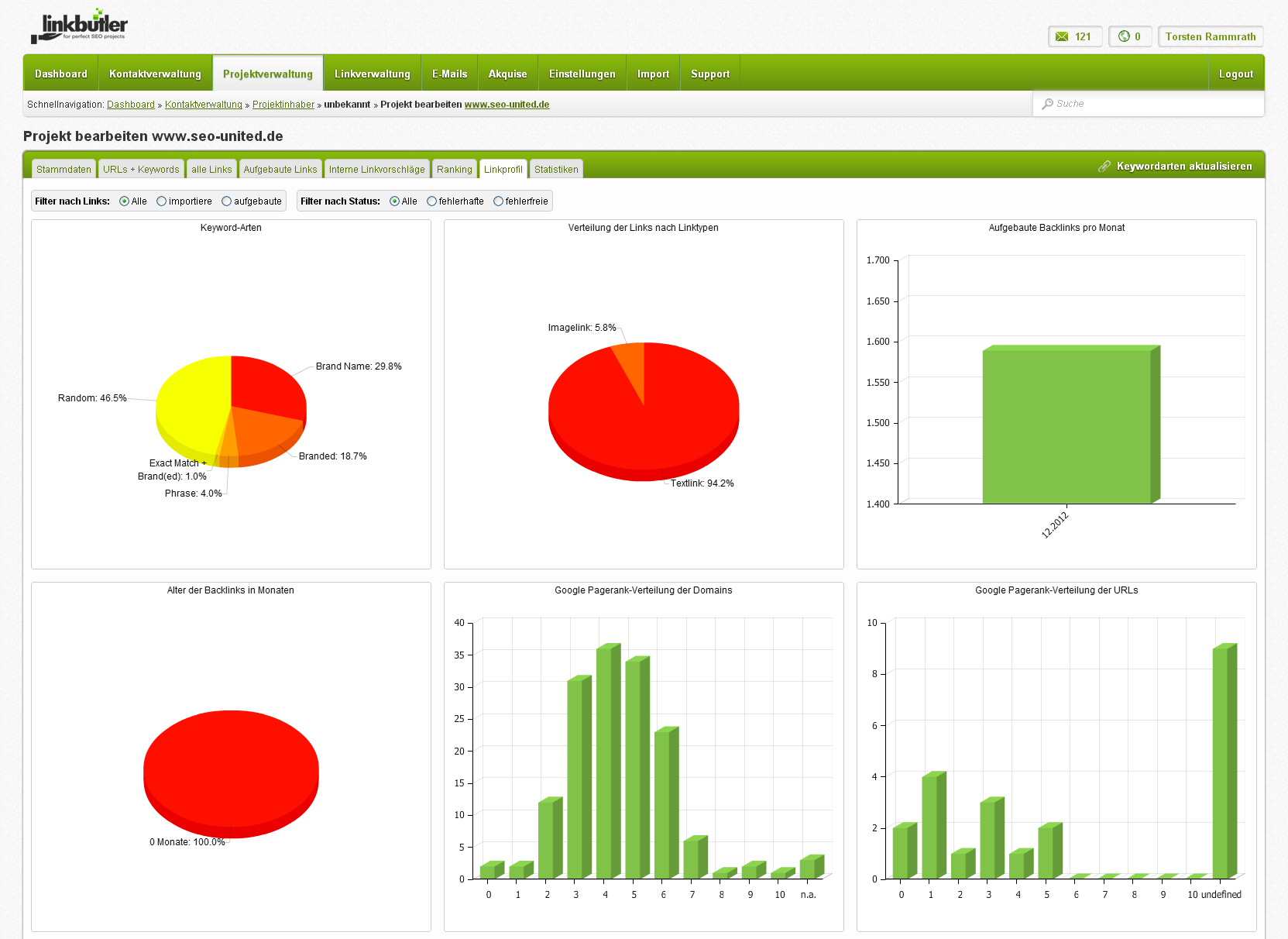Switch to the Interne Linkvorschläge tab
Image resolution: width=1288 pixels, height=939 pixels.
point(377,169)
